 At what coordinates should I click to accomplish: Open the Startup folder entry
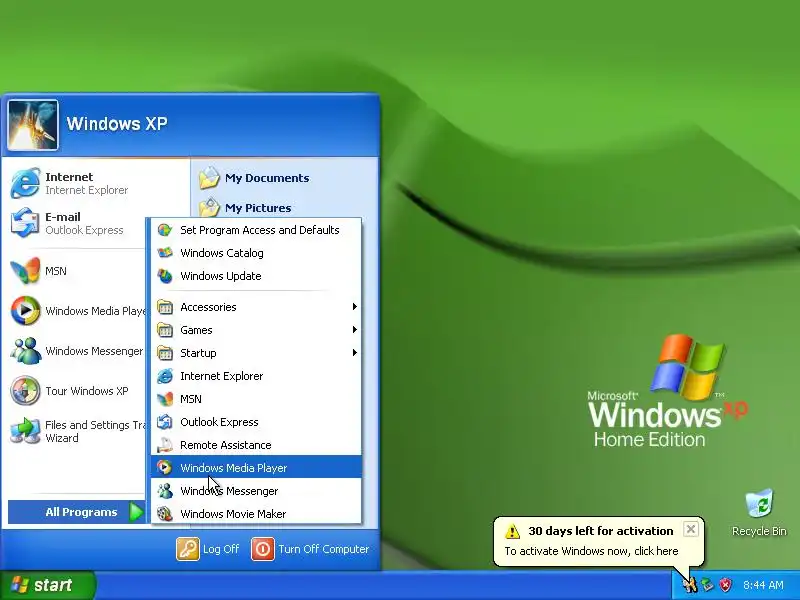256,353
